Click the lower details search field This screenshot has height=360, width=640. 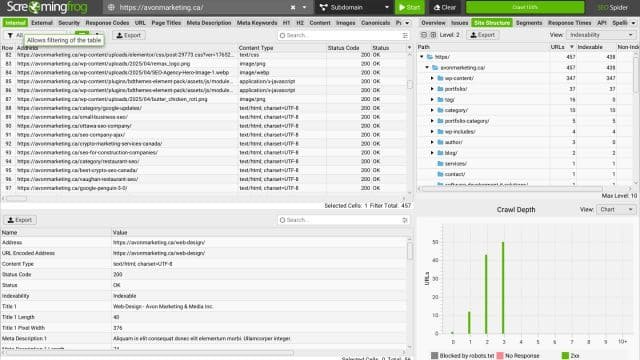(x=342, y=220)
